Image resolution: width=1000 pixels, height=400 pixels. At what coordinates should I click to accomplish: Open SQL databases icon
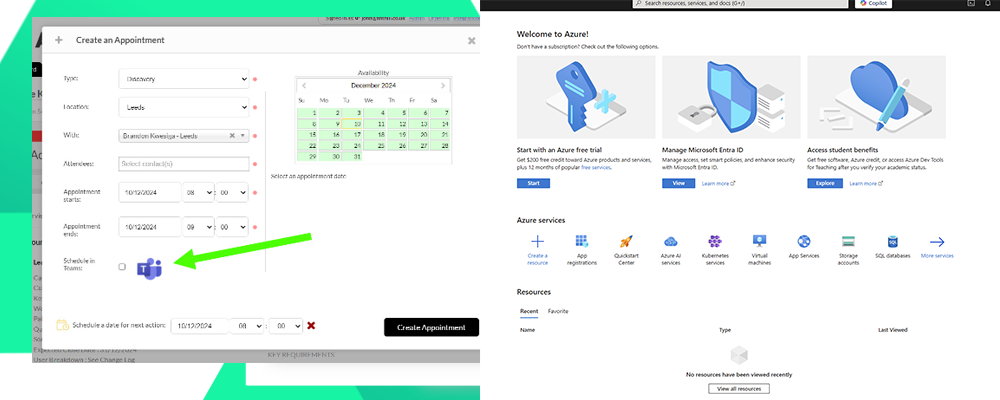tap(893, 242)
